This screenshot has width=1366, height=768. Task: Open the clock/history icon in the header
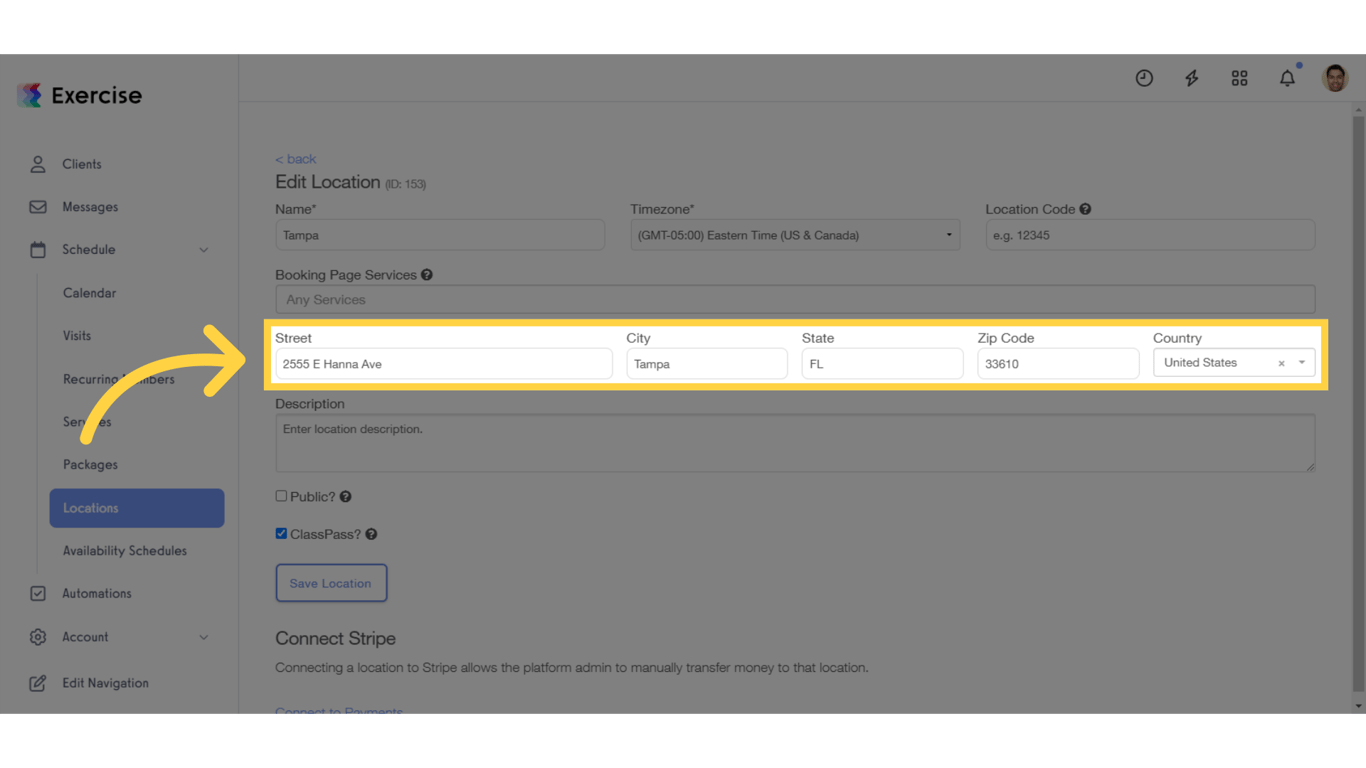[x=1144, y=77]
